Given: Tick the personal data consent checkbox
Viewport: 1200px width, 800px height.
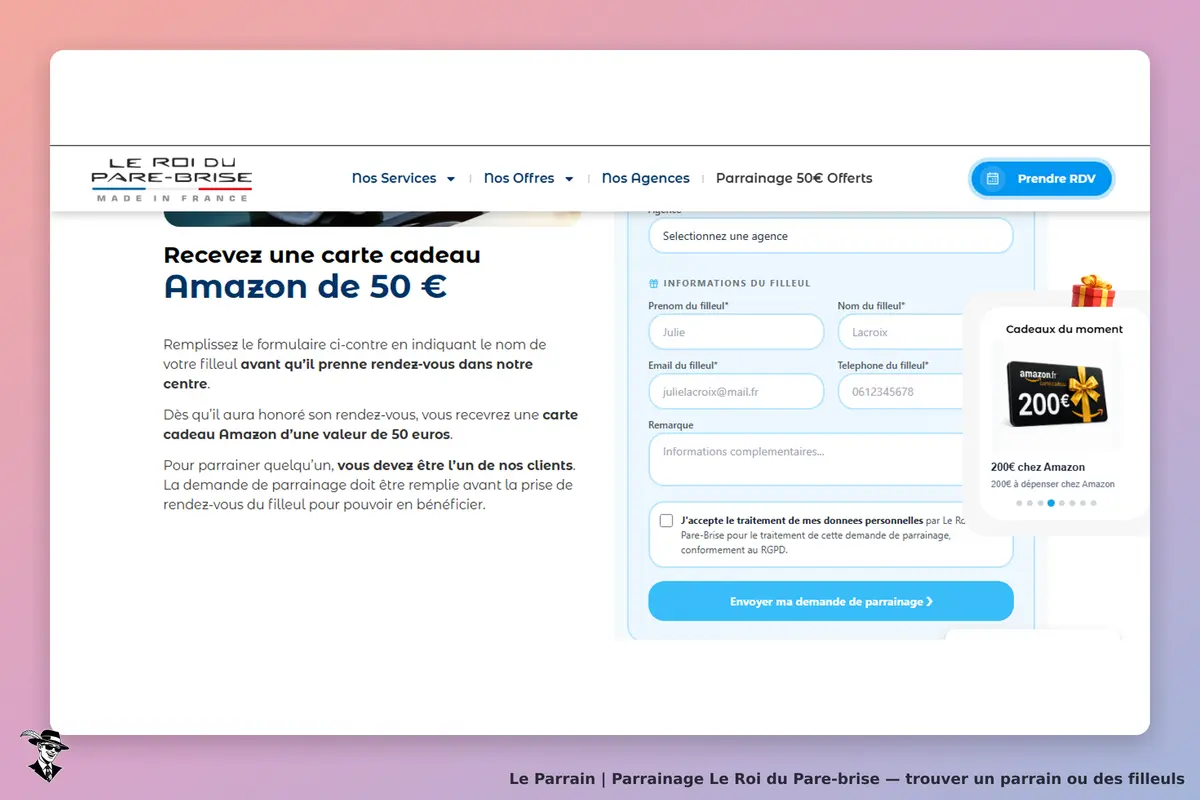Looking at the screenshot, I should click(x=666, y=521).
